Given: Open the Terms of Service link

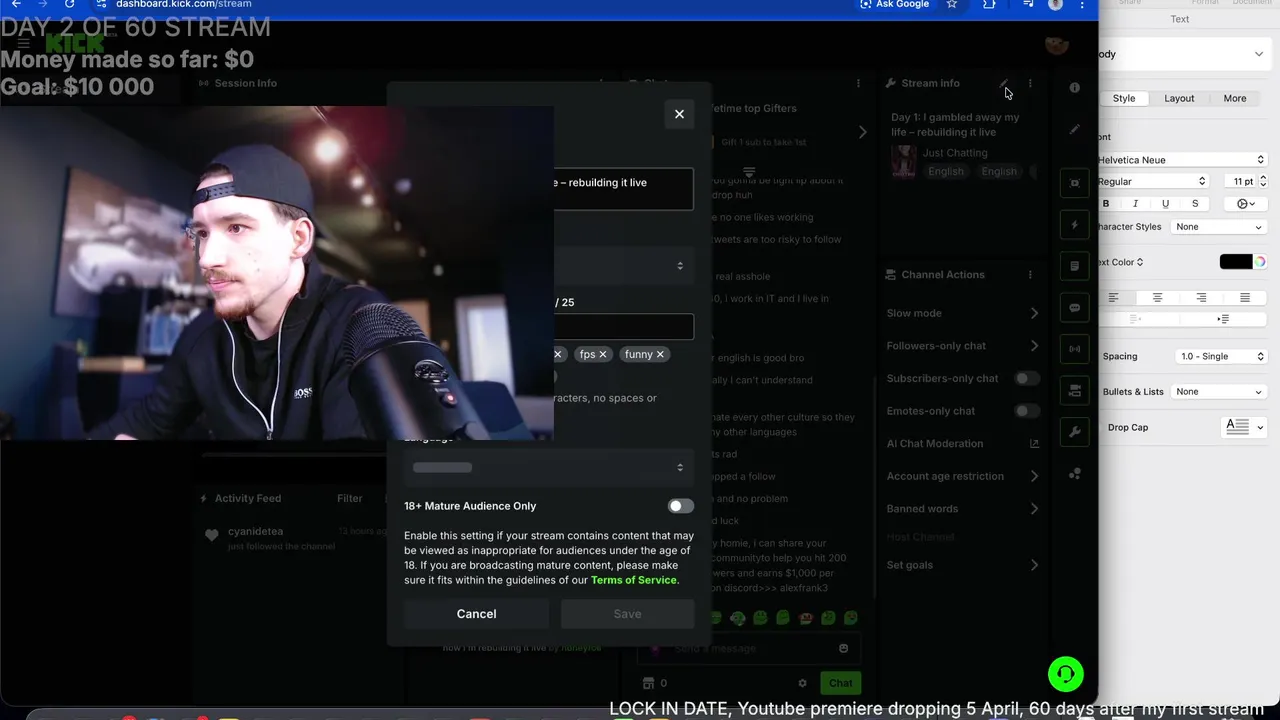Looking at the screenshot, I should 634,580.
